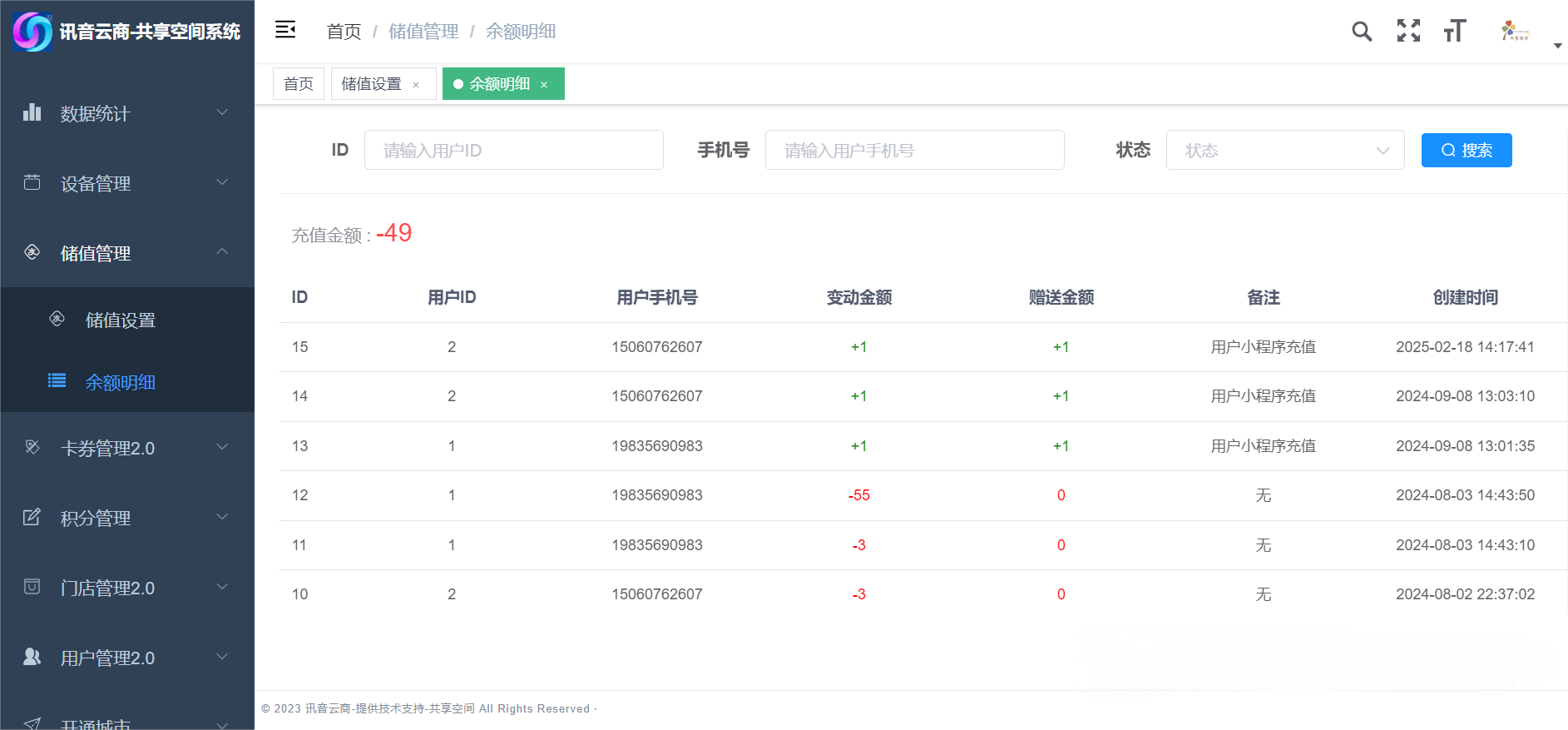
Task: Click the 设备管理 sidebar icon
Action: [32, 182]
